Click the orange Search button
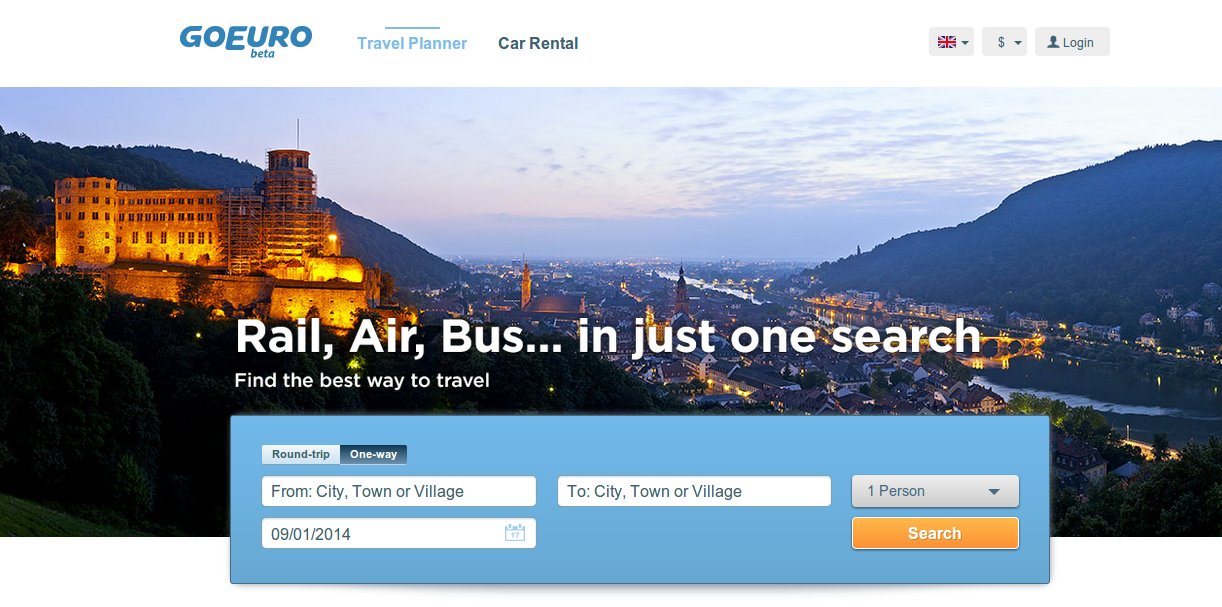 tap(935, 533)
